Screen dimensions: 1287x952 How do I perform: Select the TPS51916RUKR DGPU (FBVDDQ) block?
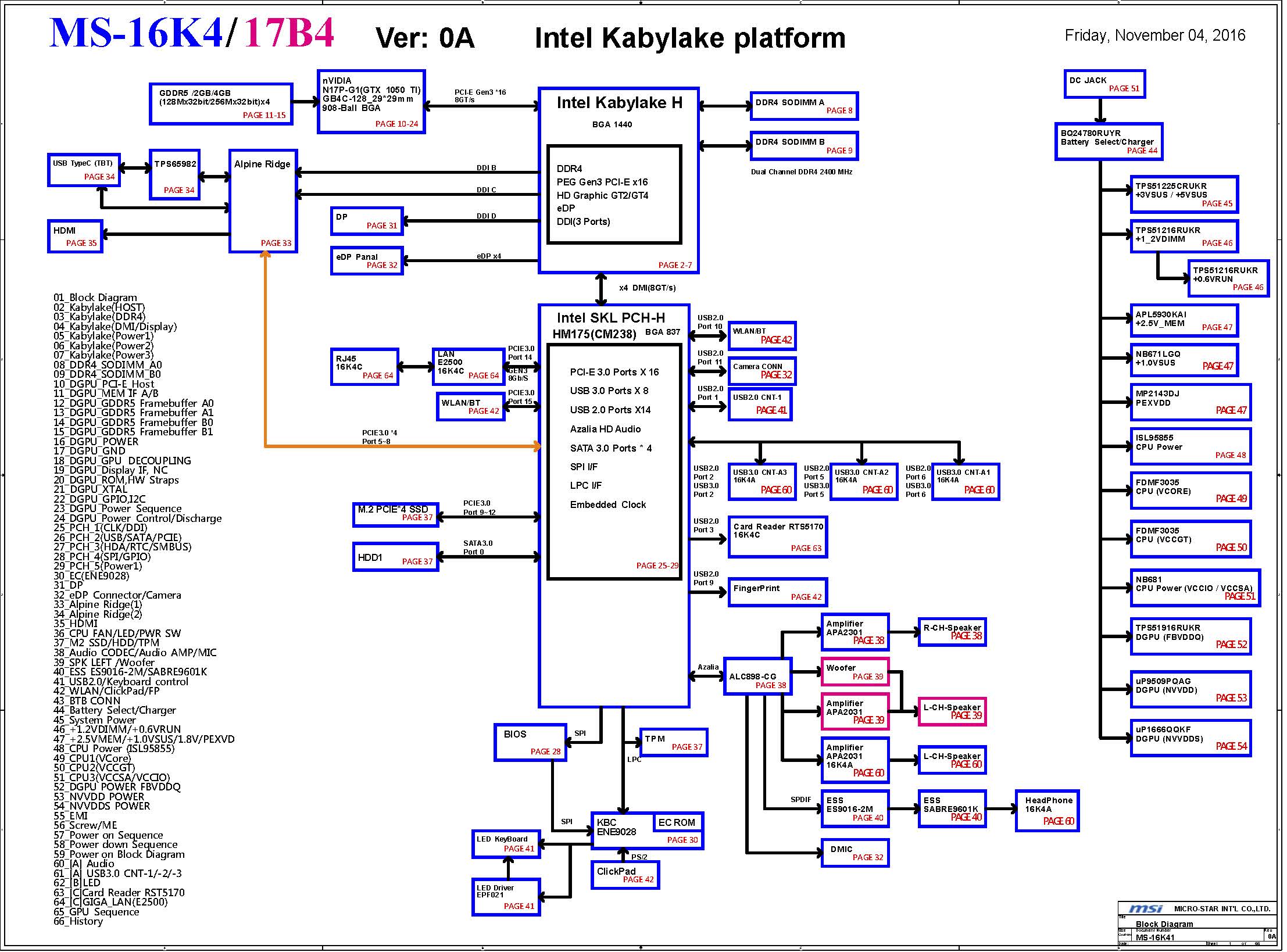1191,636
